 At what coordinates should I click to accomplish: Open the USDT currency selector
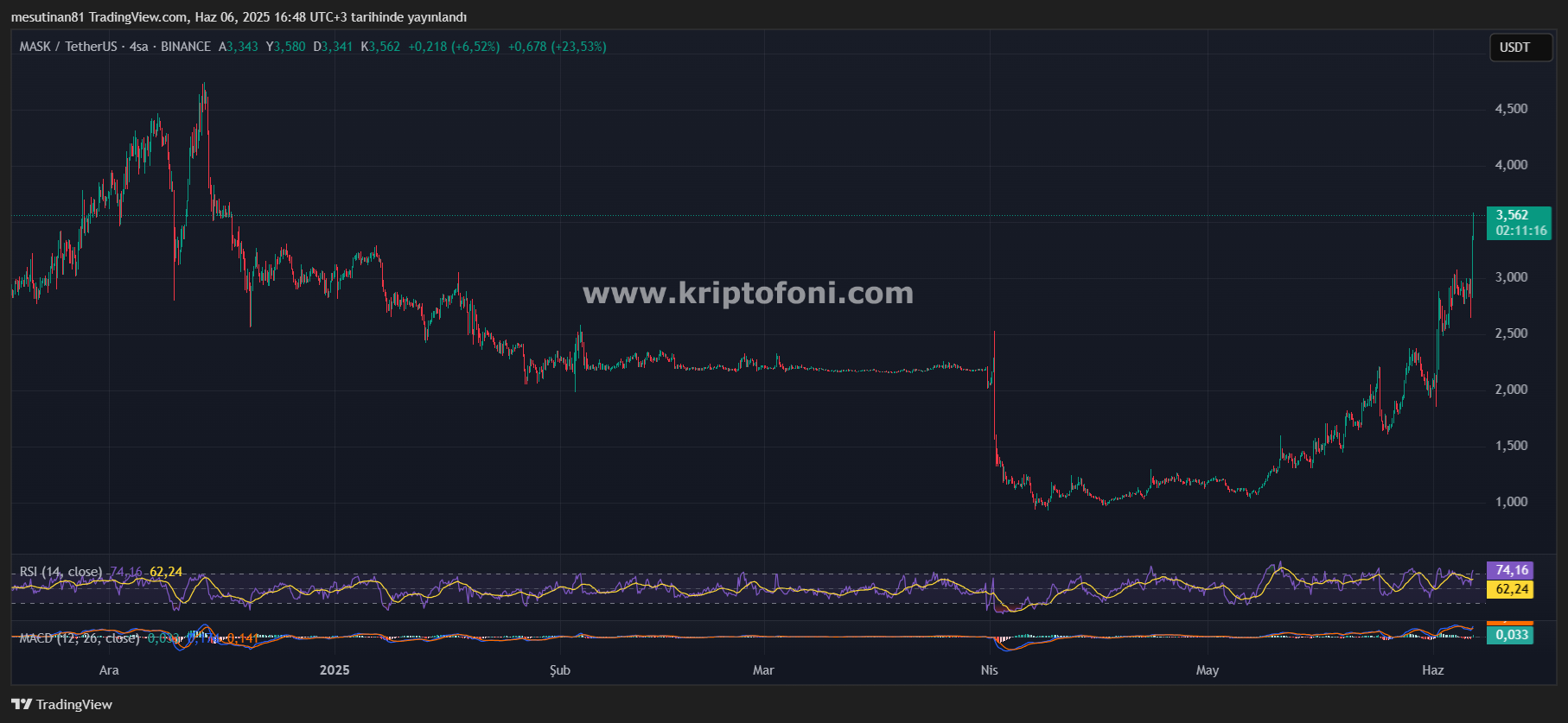(x=1520, y=48)
